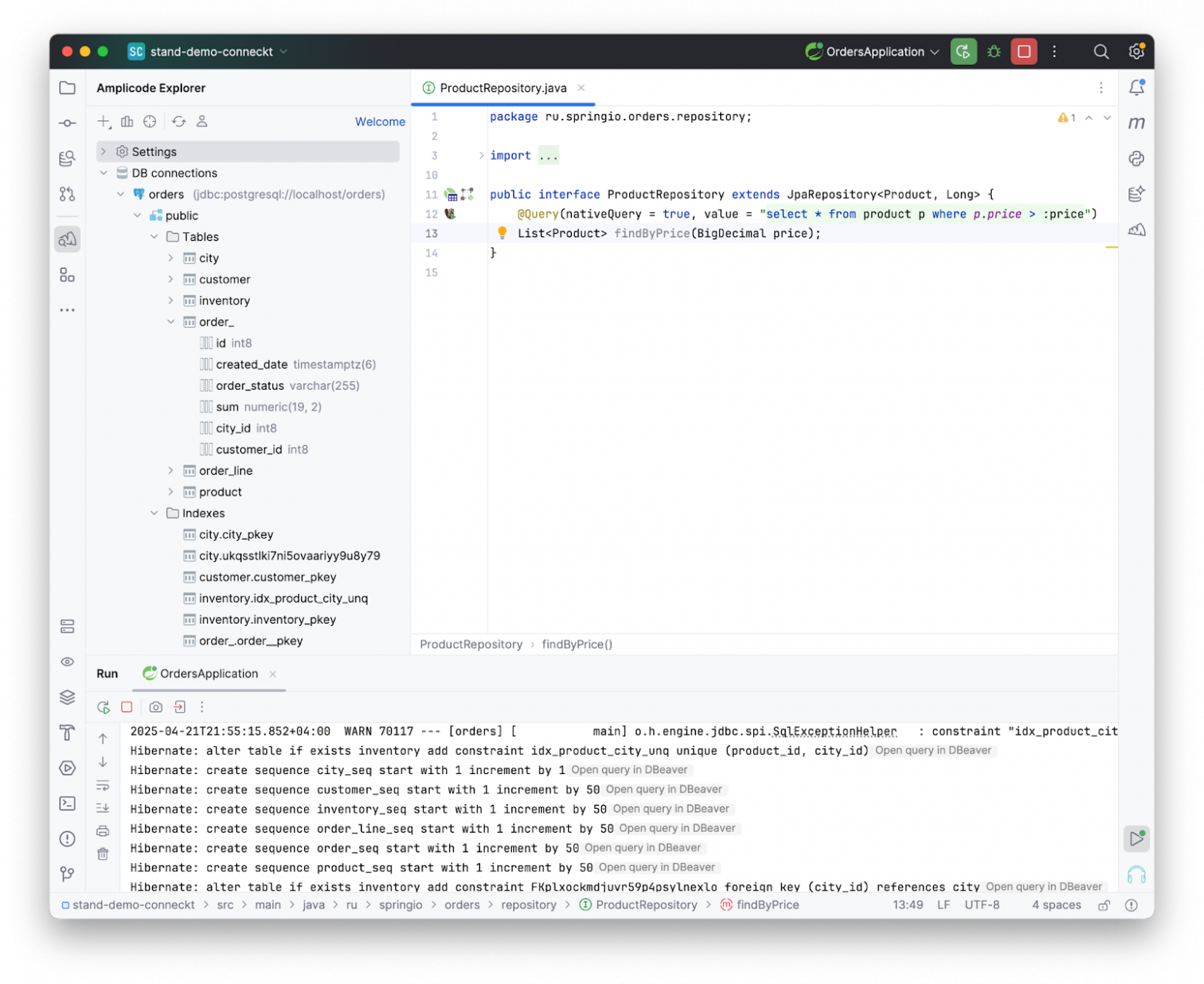Click the plus icon in Amplicode Explorer
Image resolution: width=1204 pixels, height=984 pixels.
pos(104,121)
